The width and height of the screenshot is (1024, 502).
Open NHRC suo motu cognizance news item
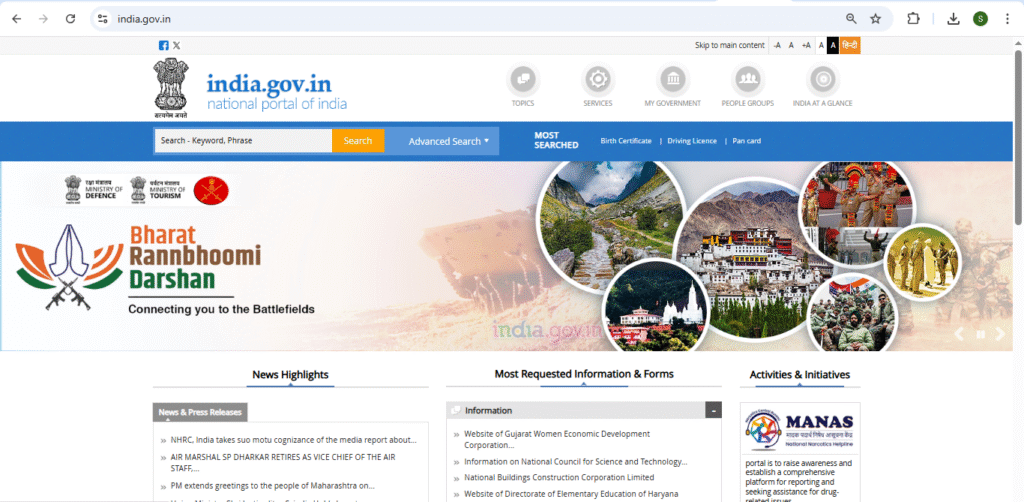click(293, 440)
